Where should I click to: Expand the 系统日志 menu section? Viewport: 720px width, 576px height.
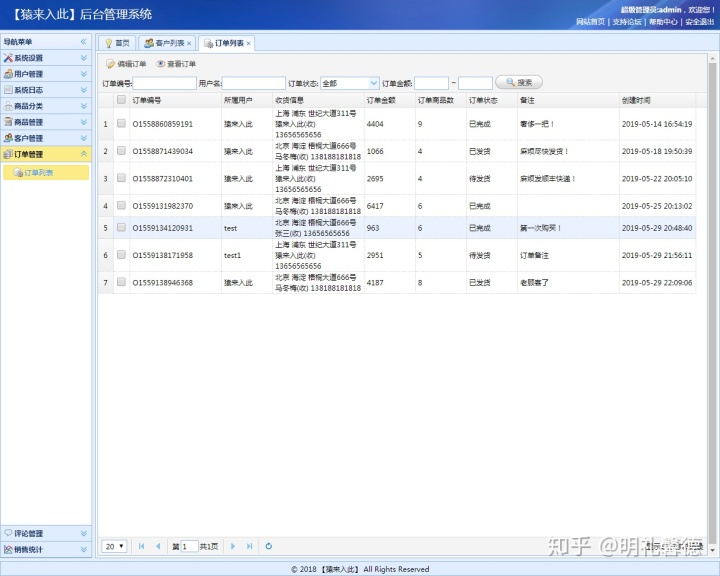coord(84,90)
